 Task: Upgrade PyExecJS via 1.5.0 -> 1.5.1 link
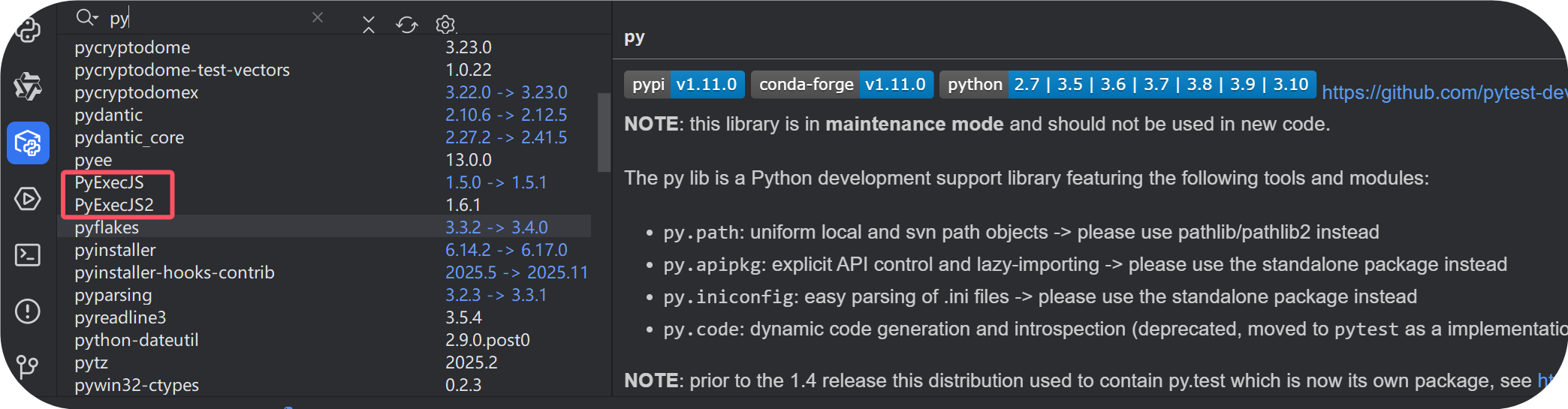point(496,182)
